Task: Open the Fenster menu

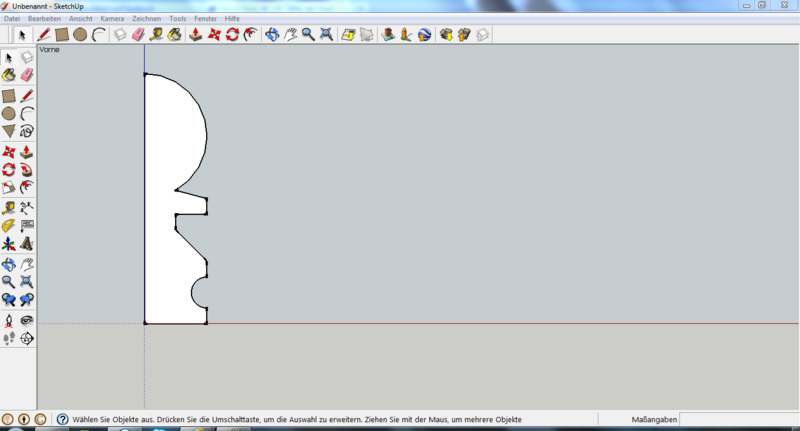Action: tap(205, 19)
